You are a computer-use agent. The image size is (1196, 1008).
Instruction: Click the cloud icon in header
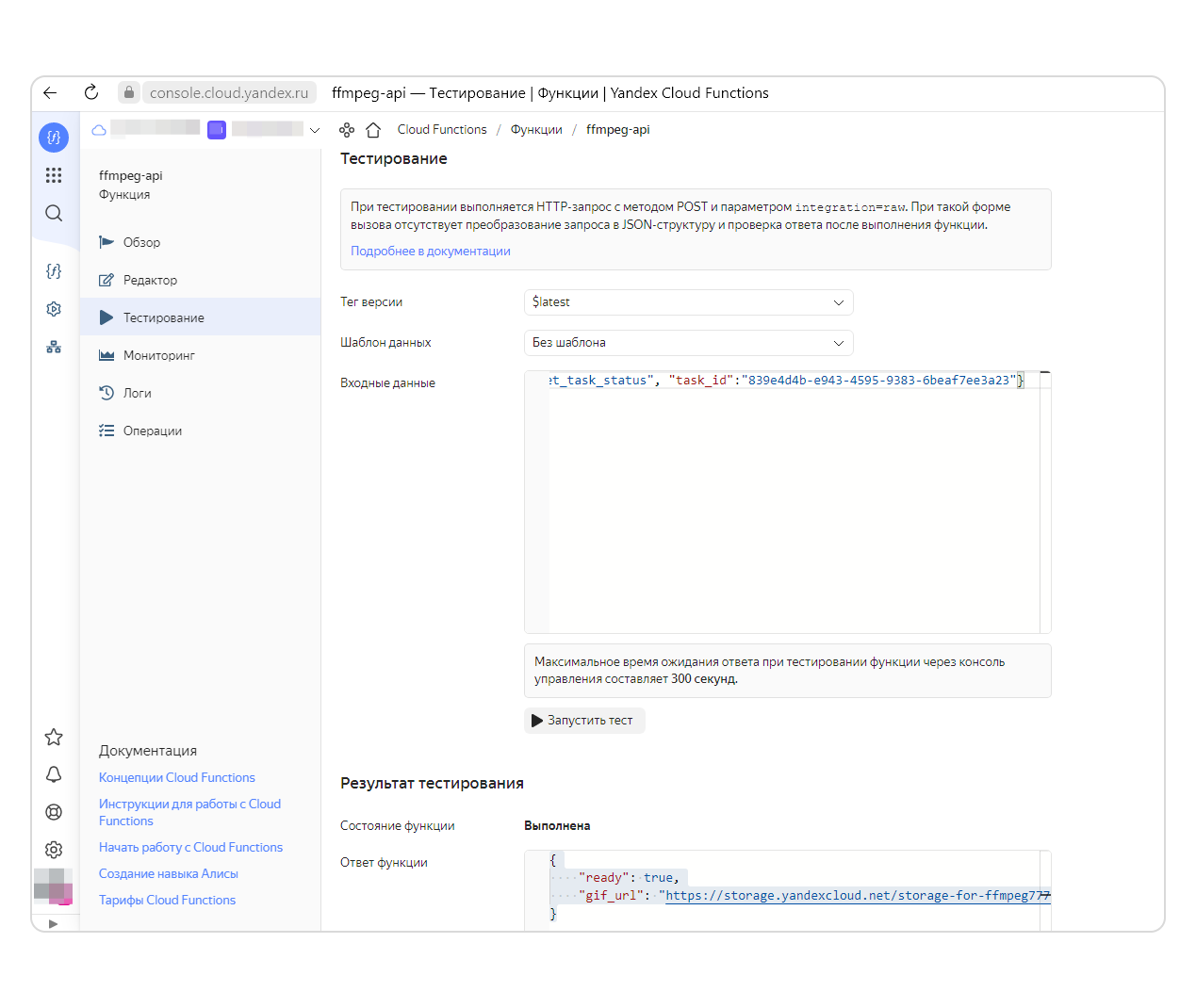[99, 130]
